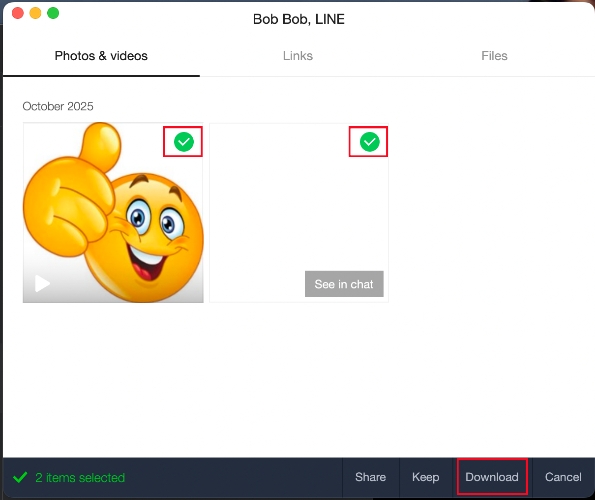This screenshot has height=500, width=595.
Task: Minimize the window with yellow button
Action: click(35, 13)
